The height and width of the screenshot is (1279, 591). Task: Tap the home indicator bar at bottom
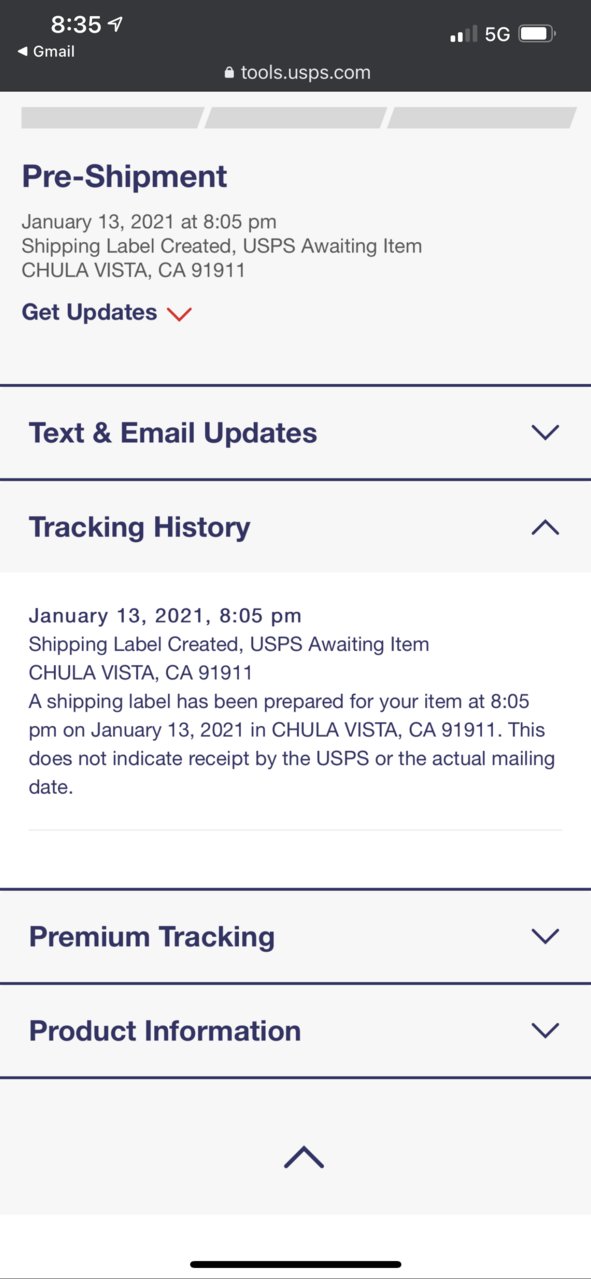coord(296,1264)
